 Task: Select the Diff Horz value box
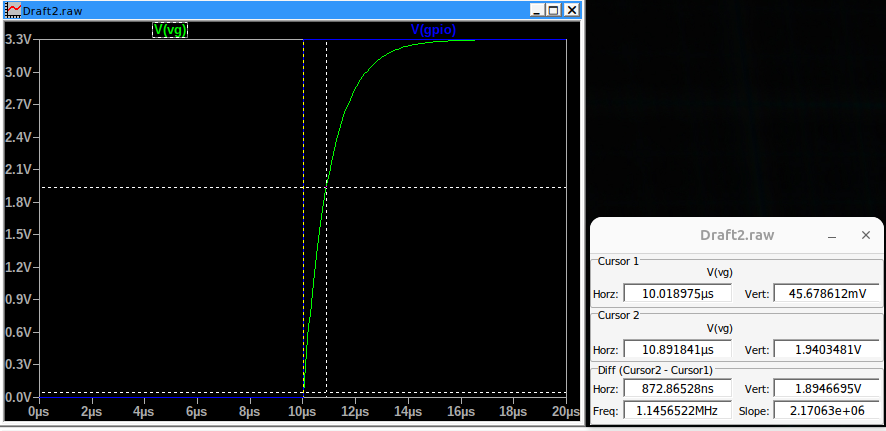click(677, 390)
